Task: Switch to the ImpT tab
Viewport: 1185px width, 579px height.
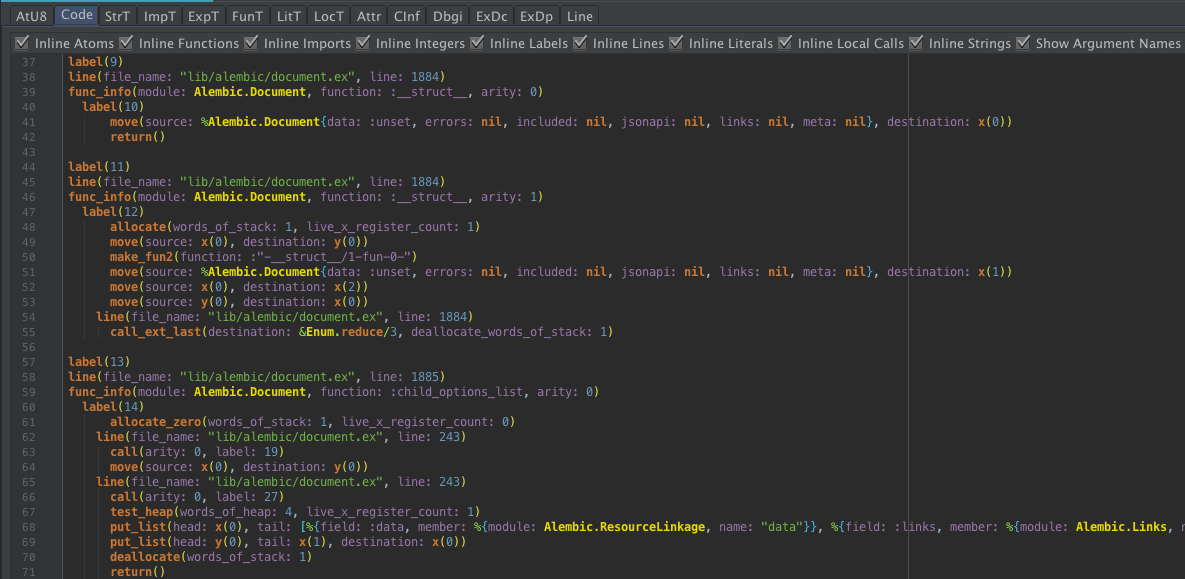Action: tap(159, 16)
